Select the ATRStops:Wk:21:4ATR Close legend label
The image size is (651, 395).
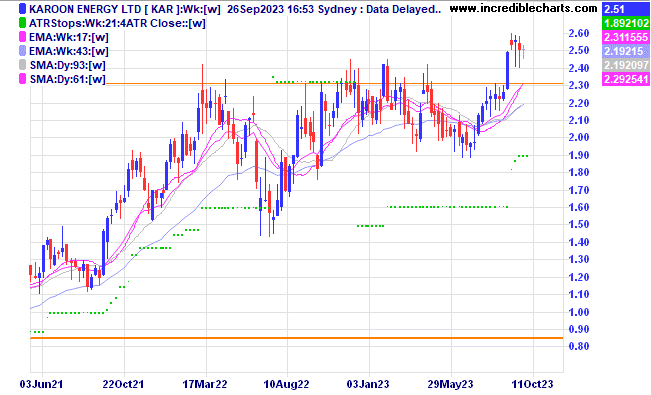coord(117,23)
